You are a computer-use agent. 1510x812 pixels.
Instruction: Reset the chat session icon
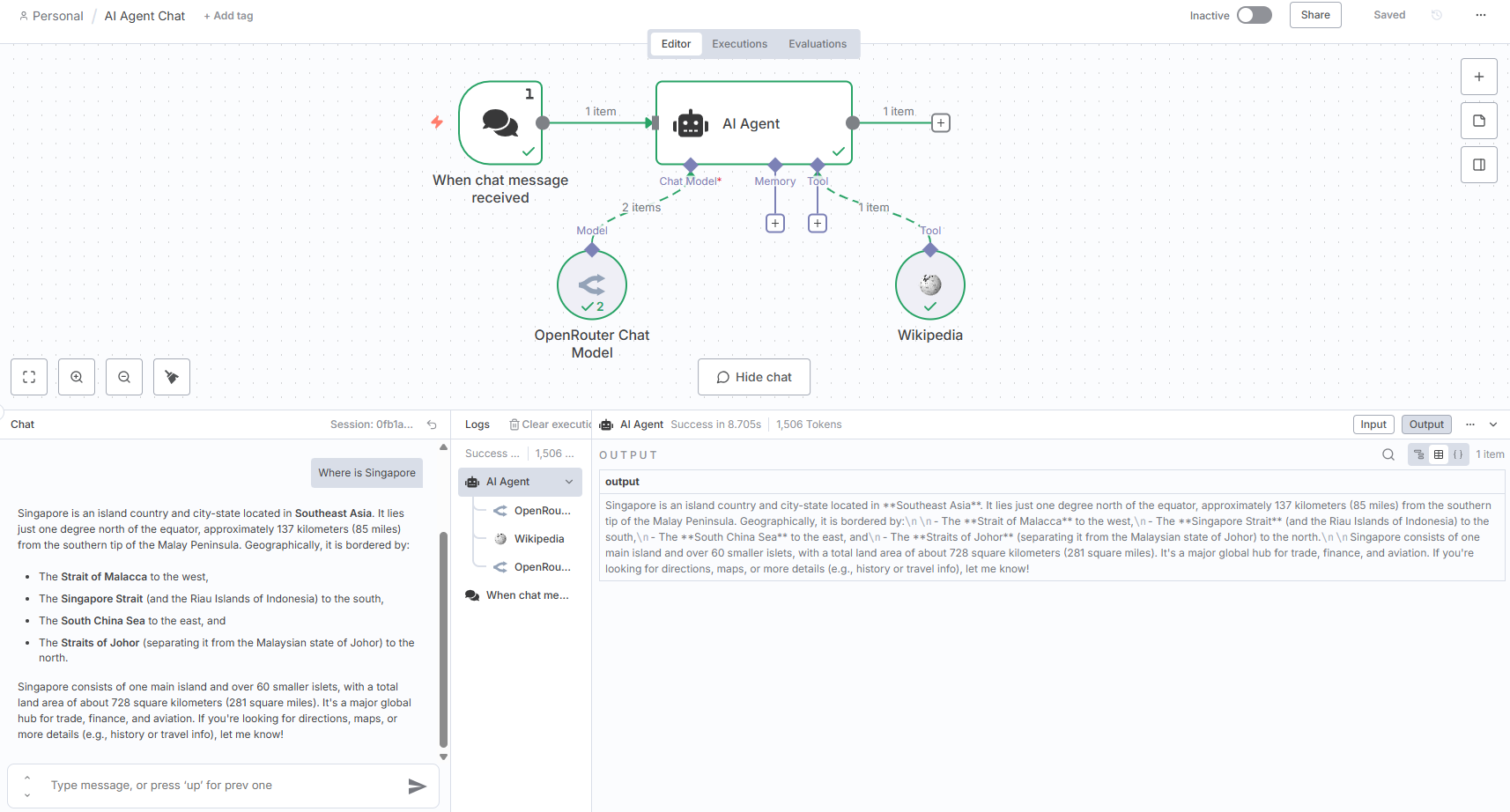(432, 424)
